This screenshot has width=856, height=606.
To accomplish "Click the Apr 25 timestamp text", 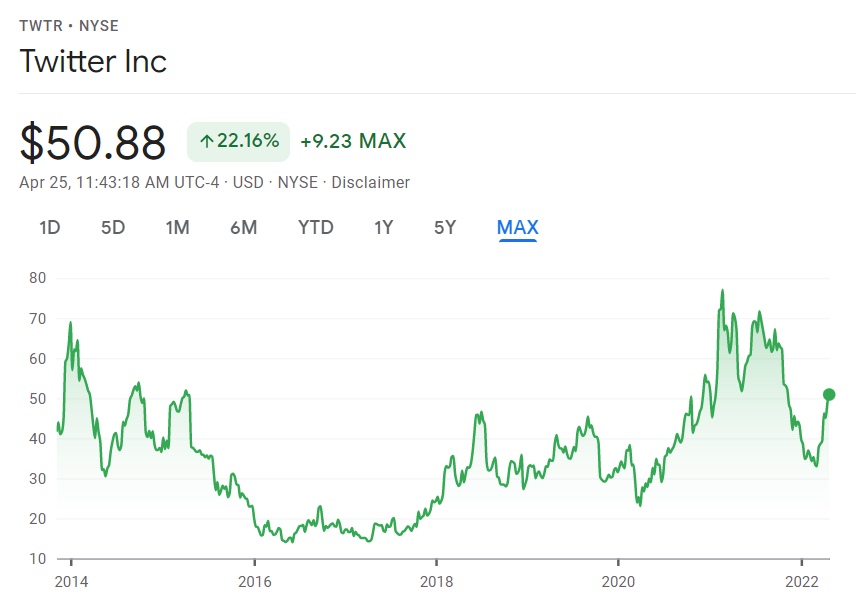I will pos(119,182).
